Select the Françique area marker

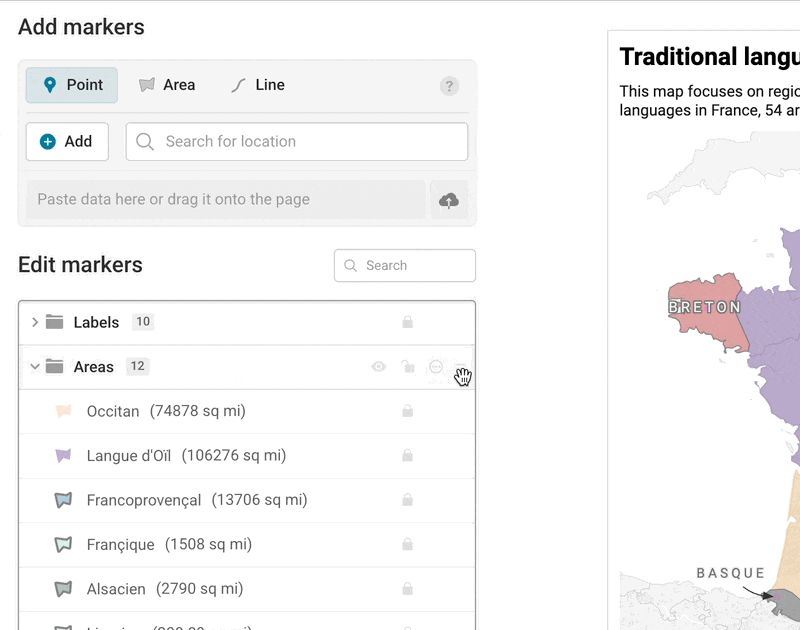(247, 544)
